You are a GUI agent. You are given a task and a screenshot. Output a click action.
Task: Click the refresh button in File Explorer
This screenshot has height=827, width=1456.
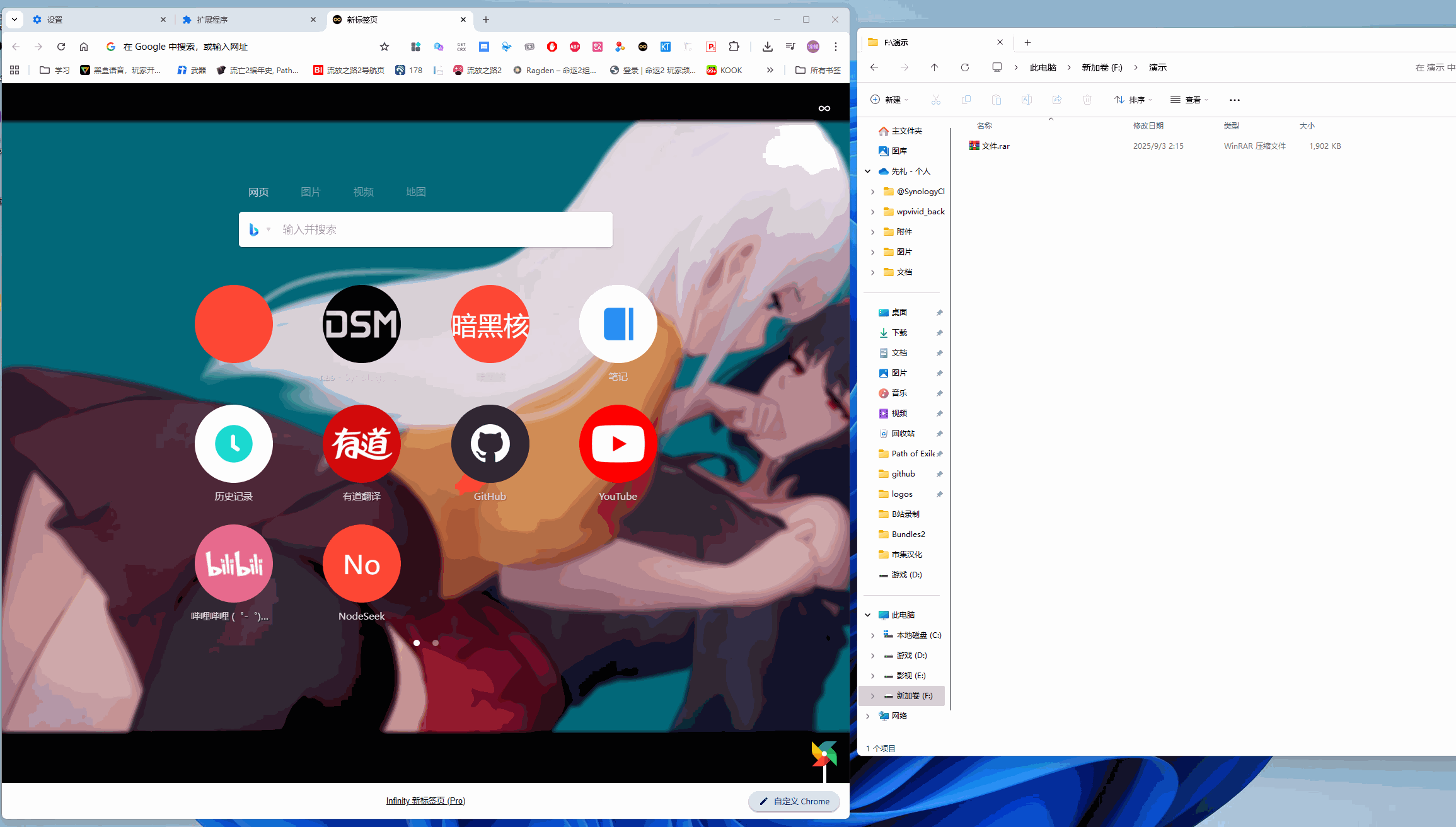tap(964, 67)
